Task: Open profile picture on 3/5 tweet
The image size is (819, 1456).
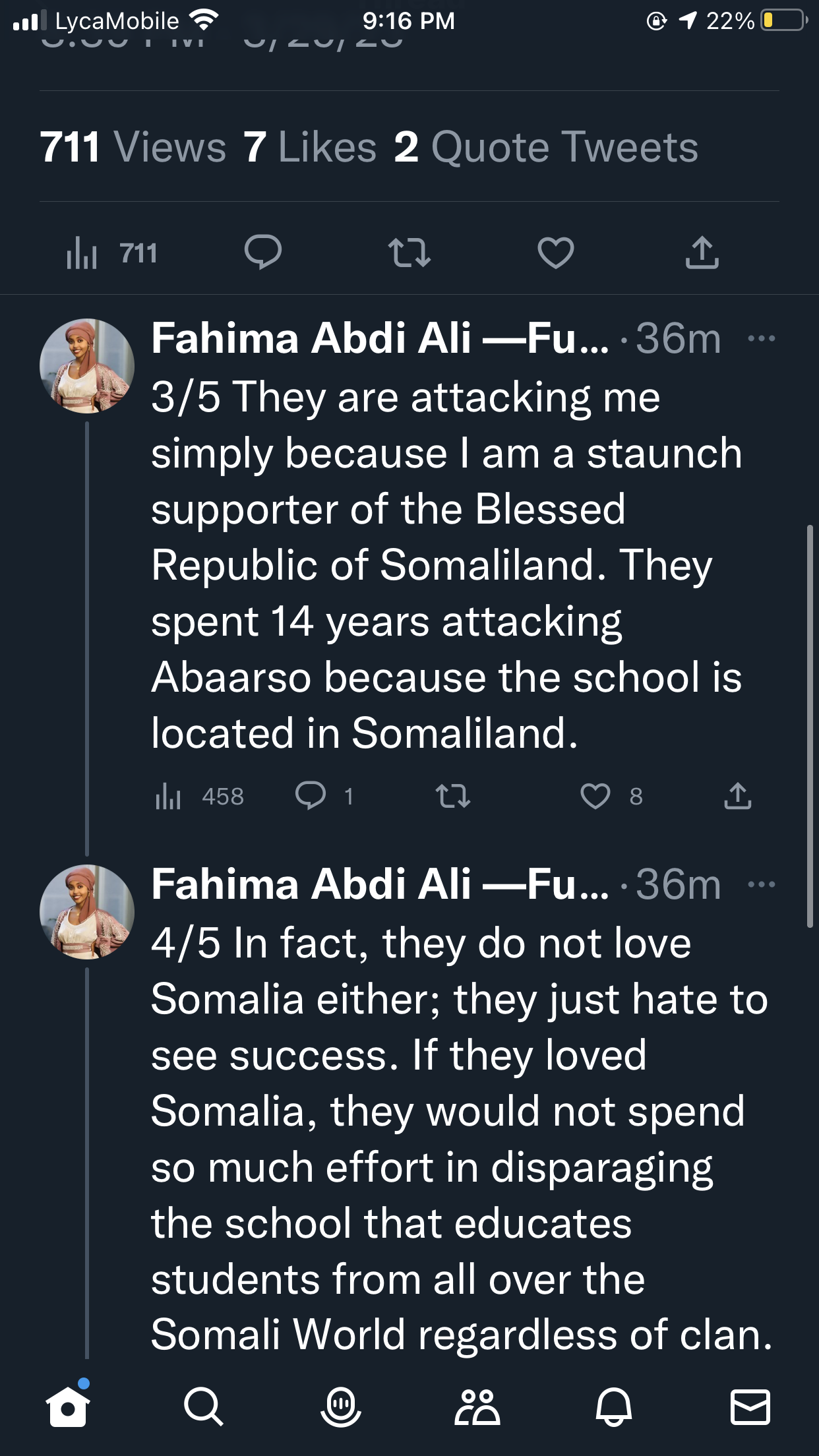Action: pyautogui.click(x=87, y=366)
